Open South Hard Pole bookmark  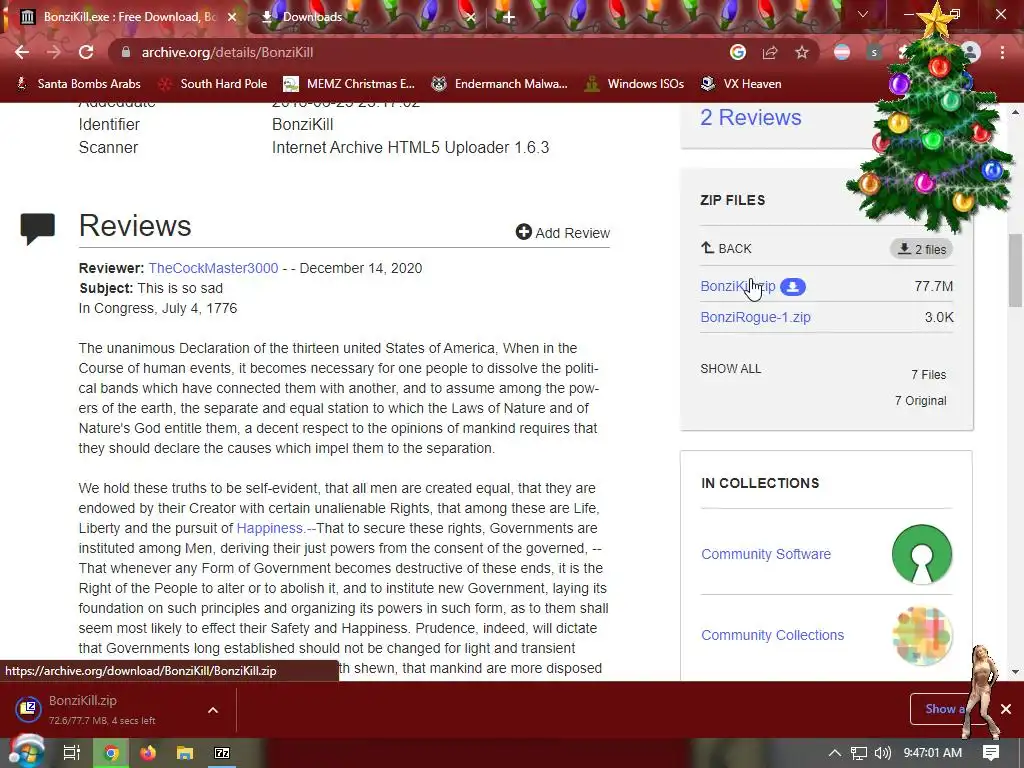point(214,84)
